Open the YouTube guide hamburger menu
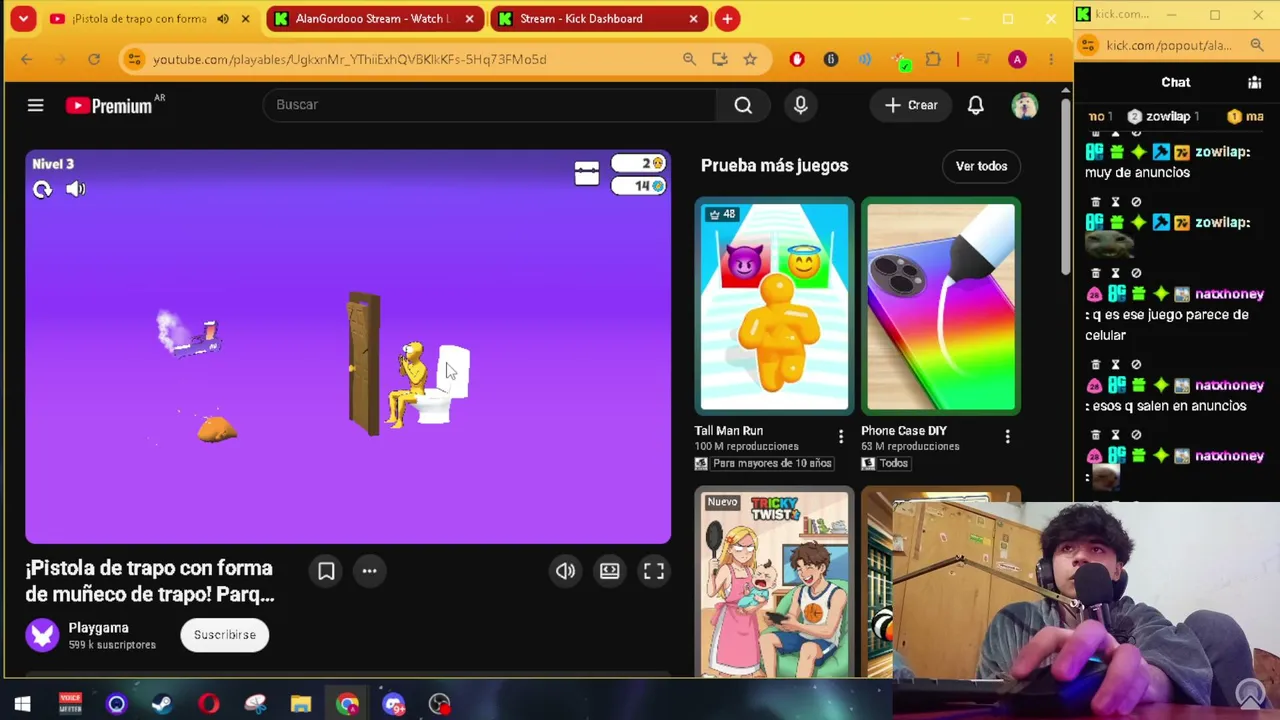1280x720 pixels. [x=35, y=105]
